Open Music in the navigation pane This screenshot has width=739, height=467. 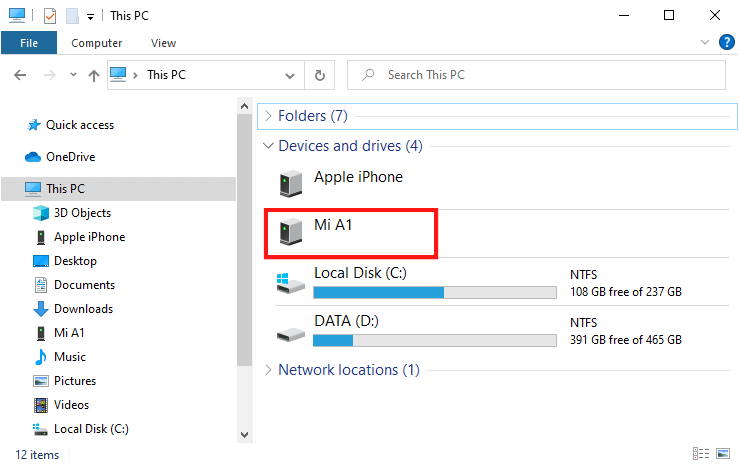click(60, 357)
